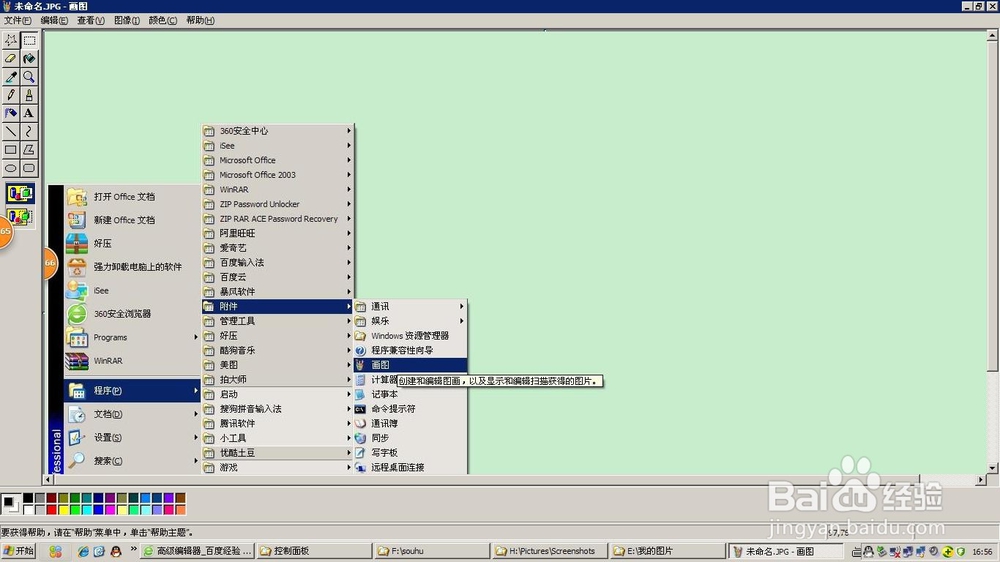Click the disconnected network tray icon
This screenshot has width=1000, height=562.
(x=895, y=552)
